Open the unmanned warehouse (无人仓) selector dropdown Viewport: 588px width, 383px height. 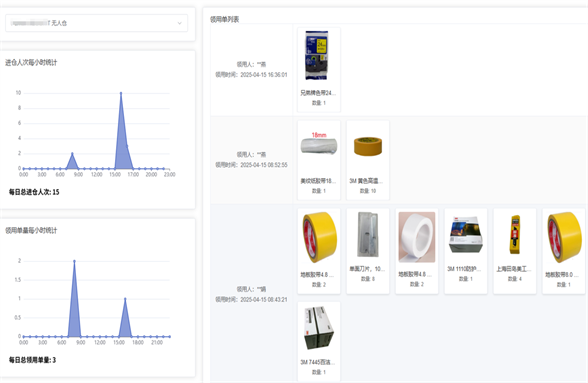pos(96,23)
